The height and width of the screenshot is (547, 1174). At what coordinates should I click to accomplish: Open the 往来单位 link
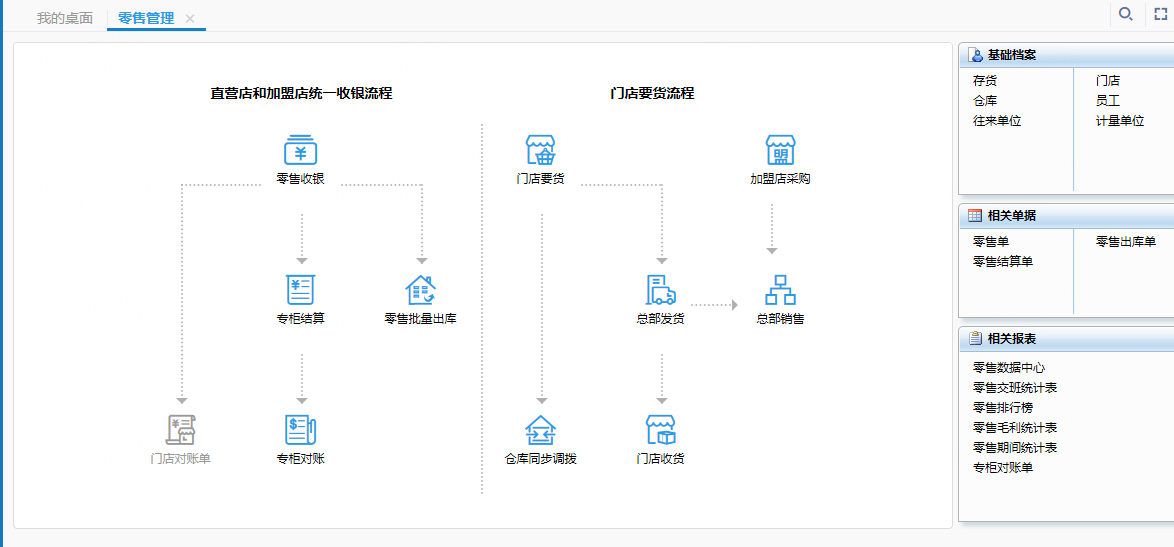pos(997,120)
